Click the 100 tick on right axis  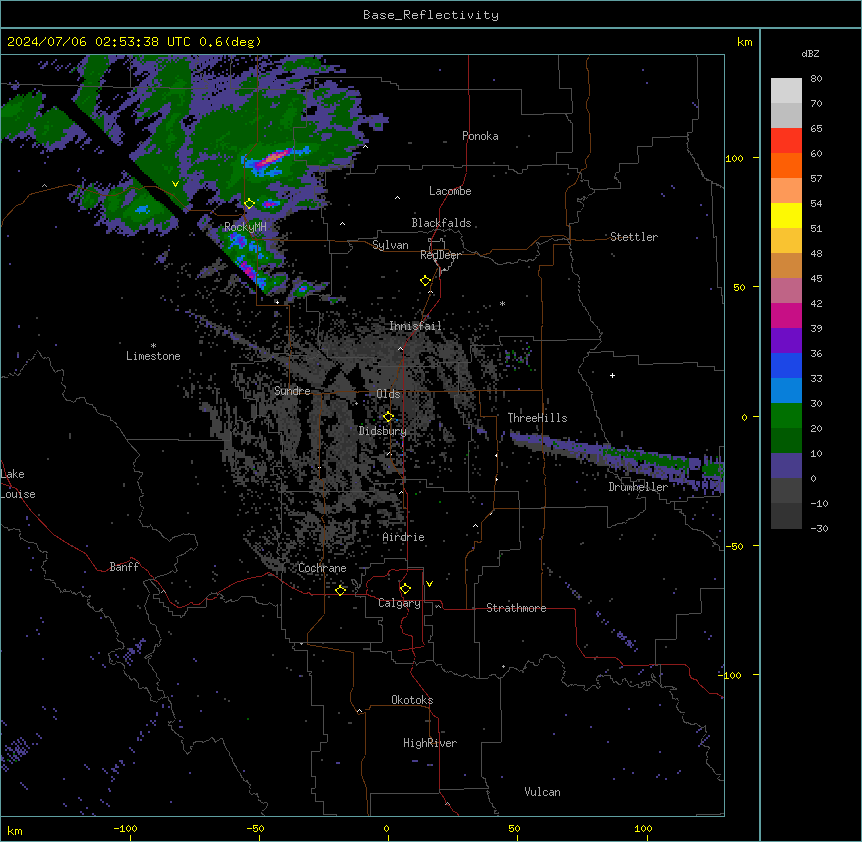click(x=734, y=158)
